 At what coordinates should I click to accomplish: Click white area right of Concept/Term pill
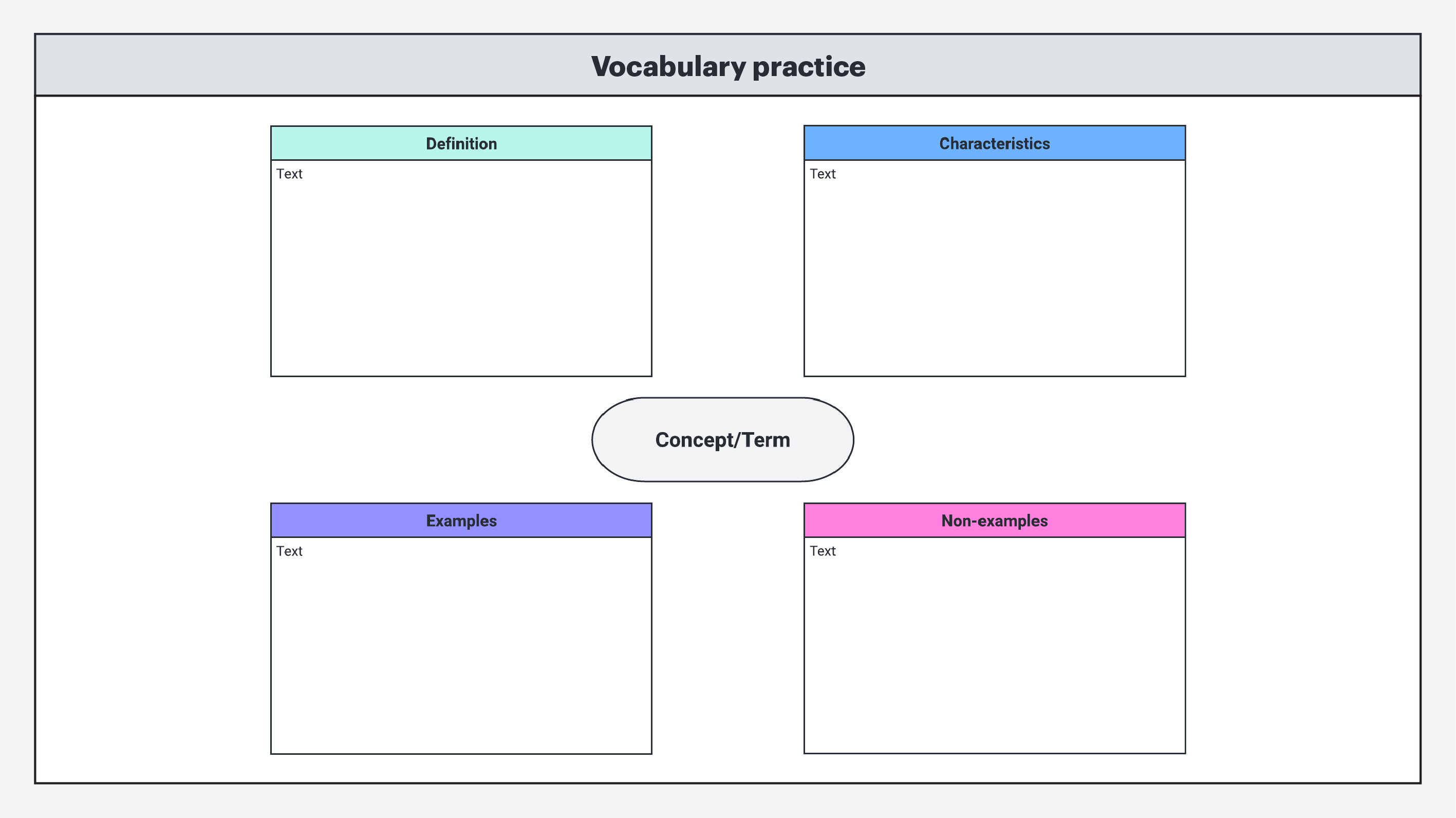pyautogui.click(x=1017, y=440)
